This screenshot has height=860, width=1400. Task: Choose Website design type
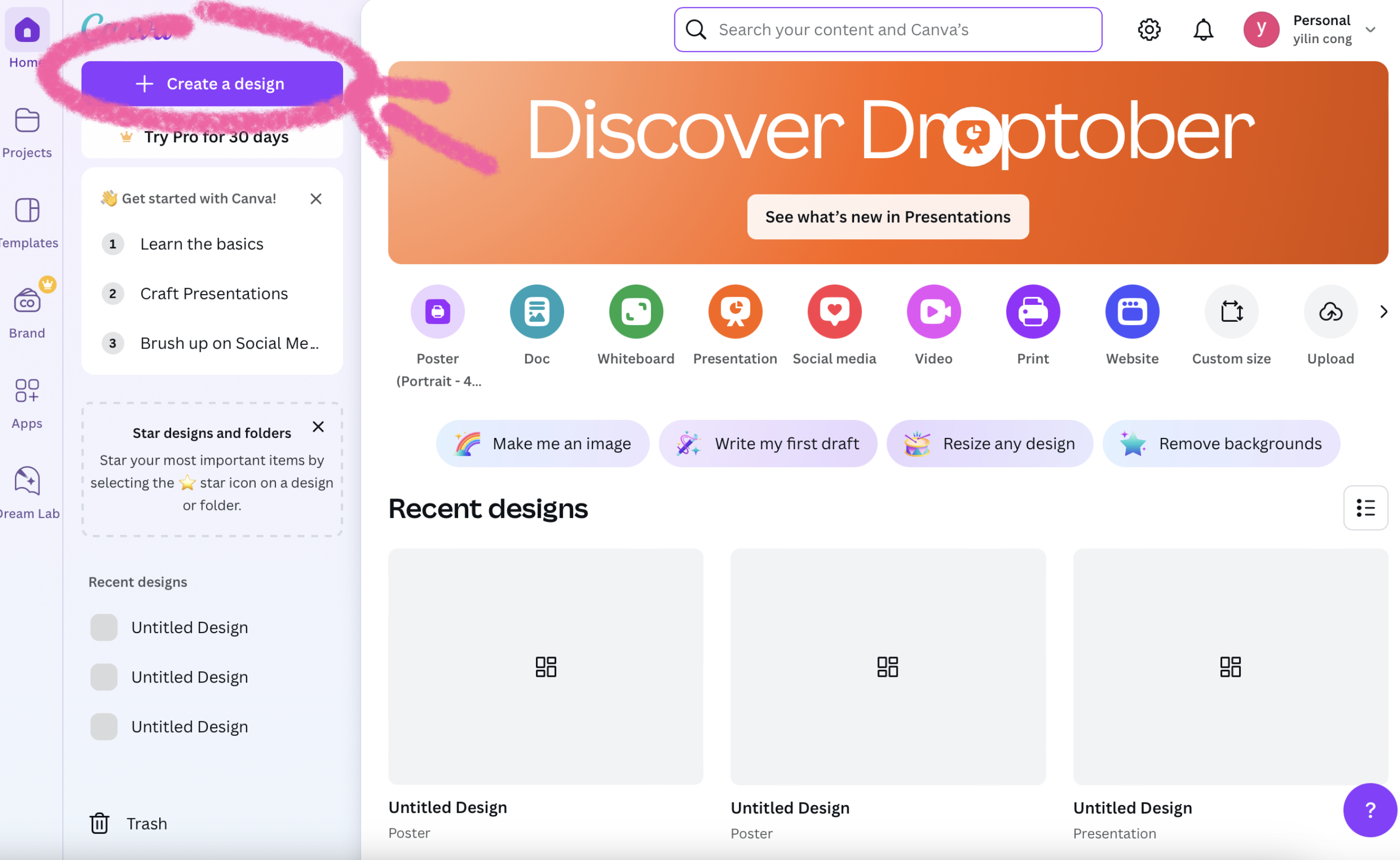(1132, 311)
